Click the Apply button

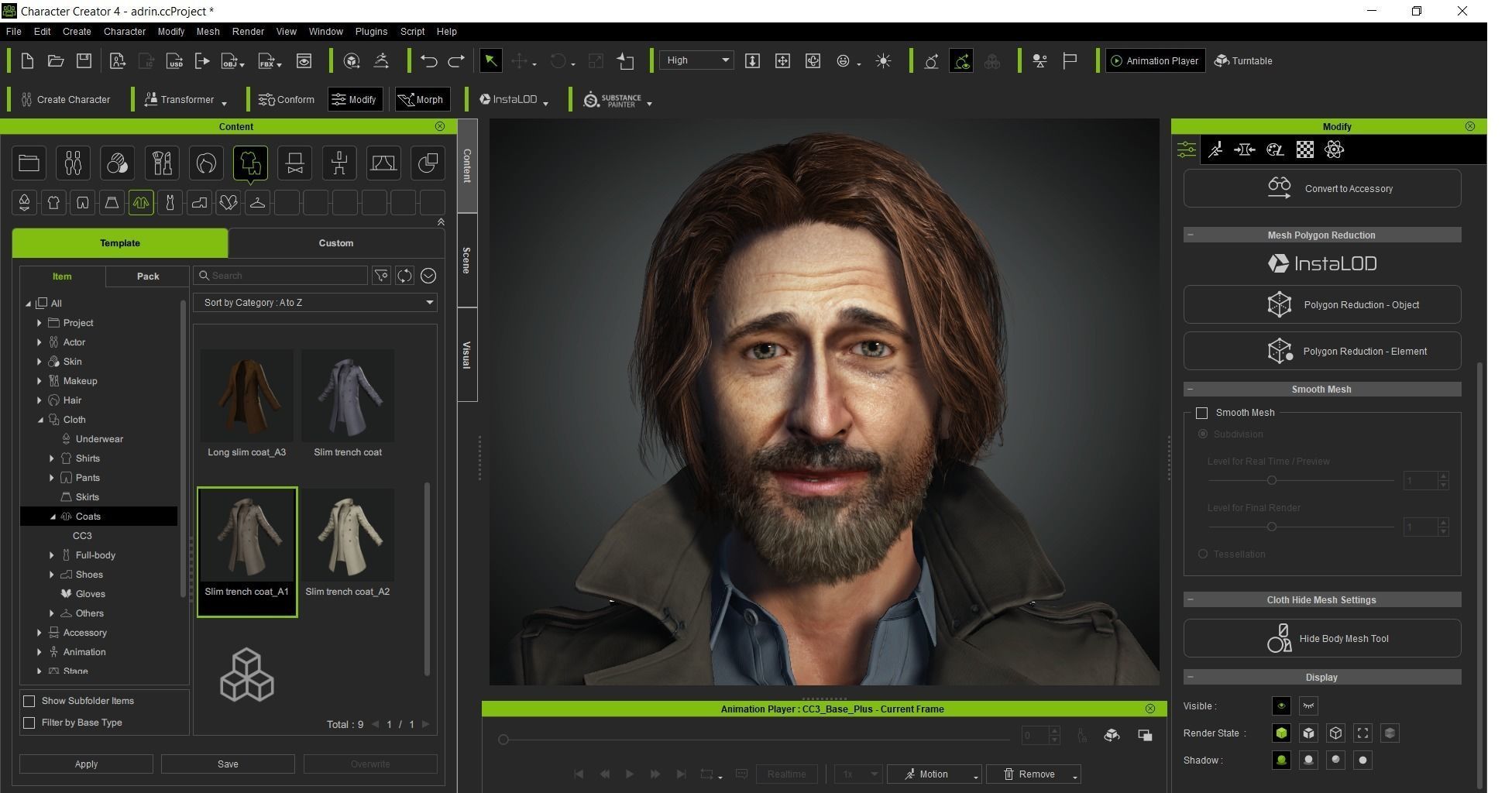tap(86, 764)
